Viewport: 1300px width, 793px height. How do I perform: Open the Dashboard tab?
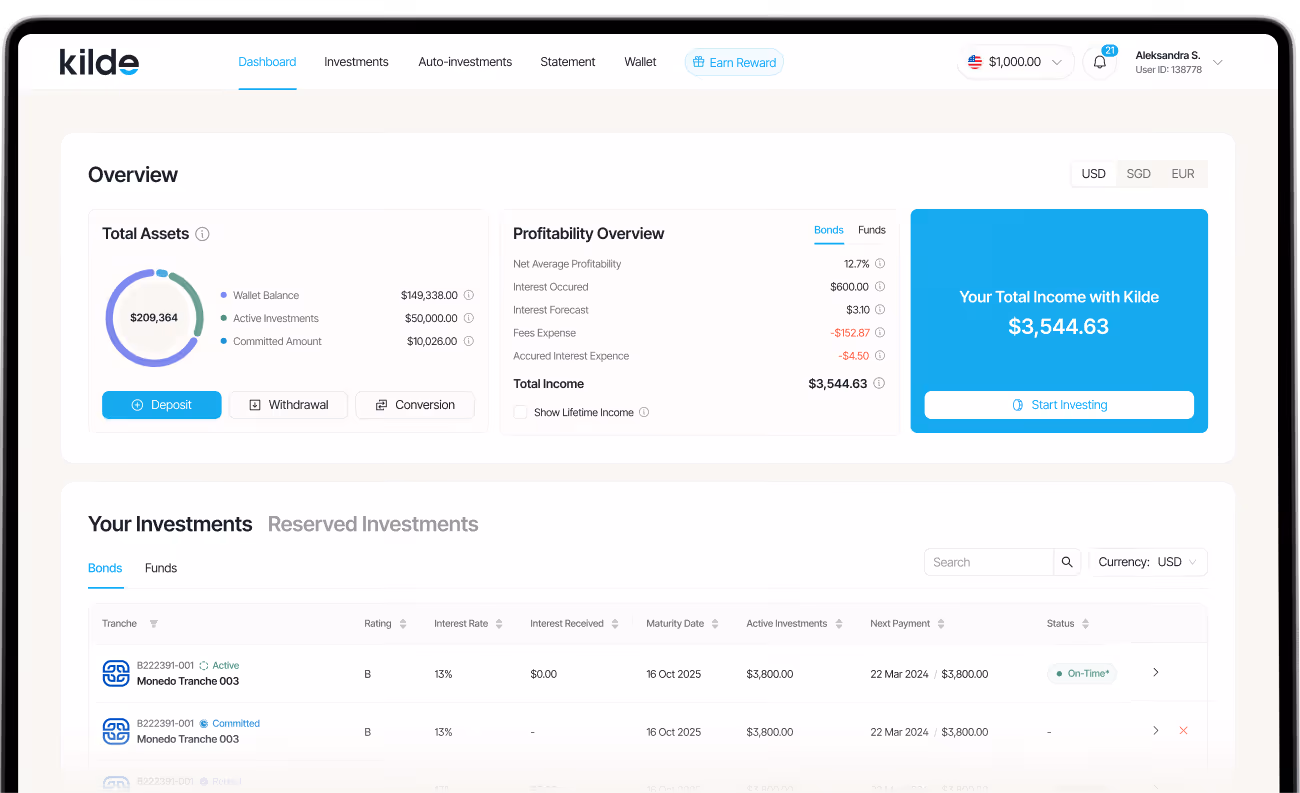click(267, 62)
